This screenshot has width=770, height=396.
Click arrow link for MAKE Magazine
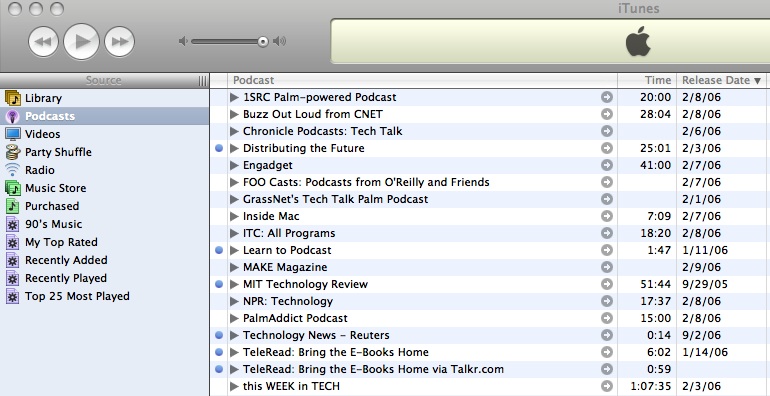(607, 267)
